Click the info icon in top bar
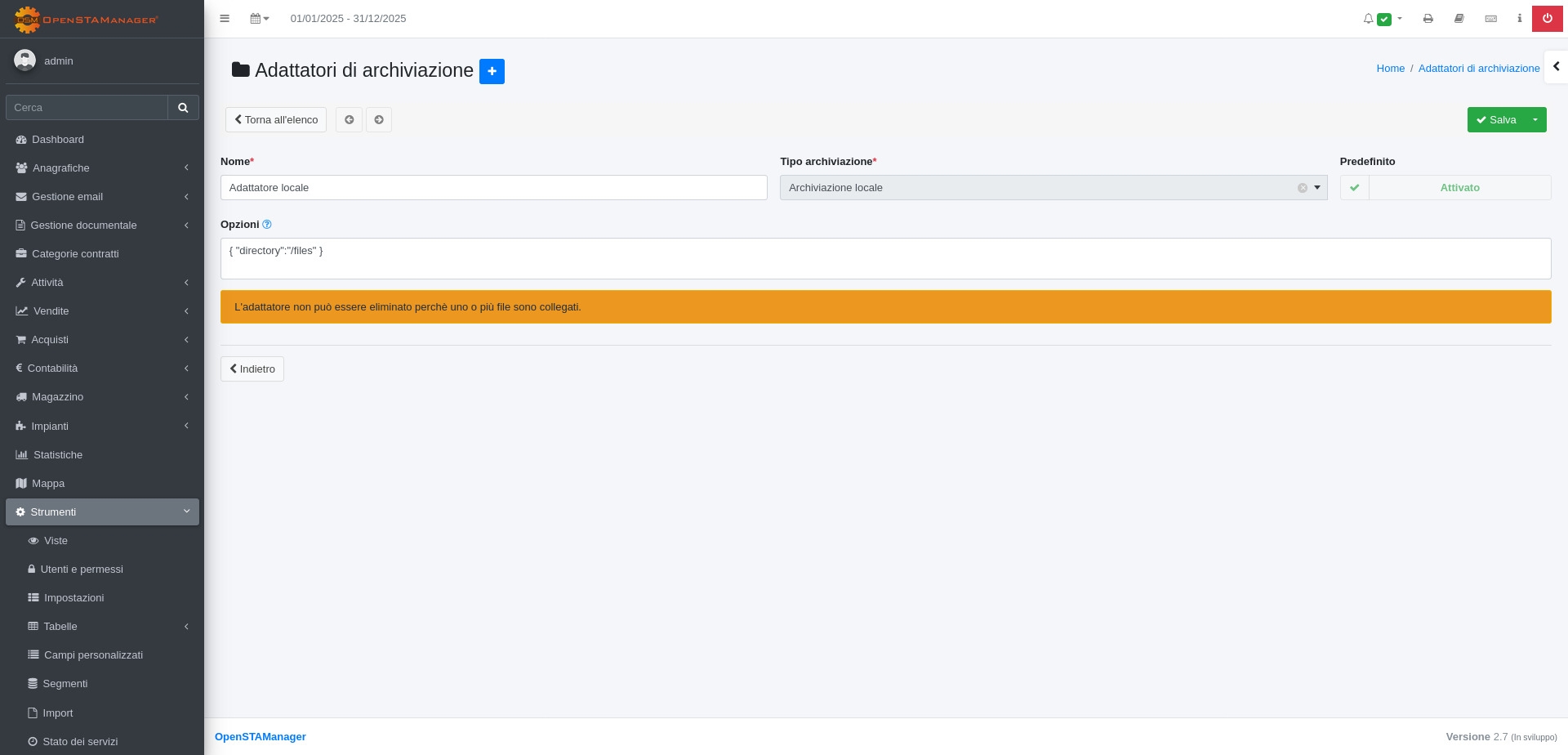Image resolution: width=1568 pixels, height=755 pixels. [1519, 18]
